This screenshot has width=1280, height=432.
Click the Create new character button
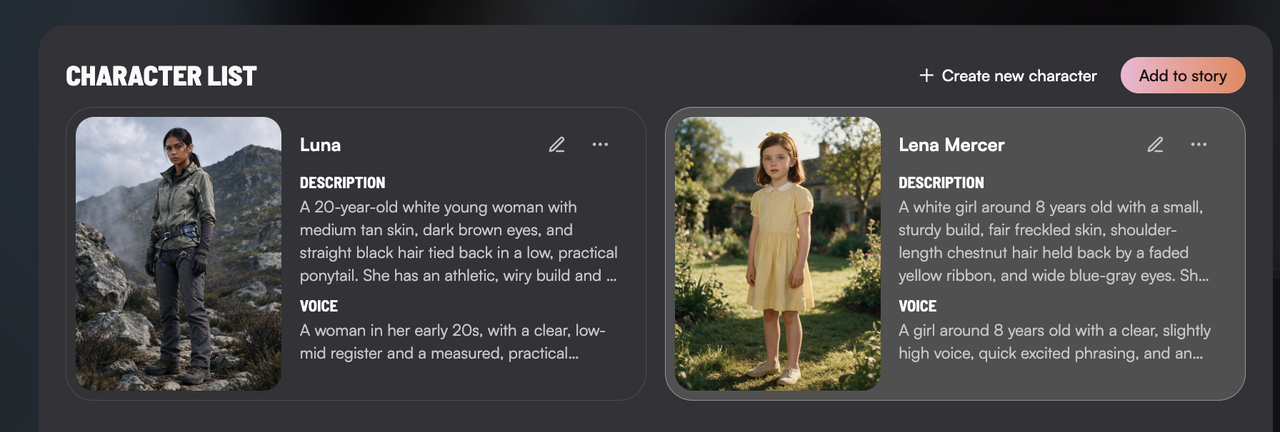click(1008, 76)
